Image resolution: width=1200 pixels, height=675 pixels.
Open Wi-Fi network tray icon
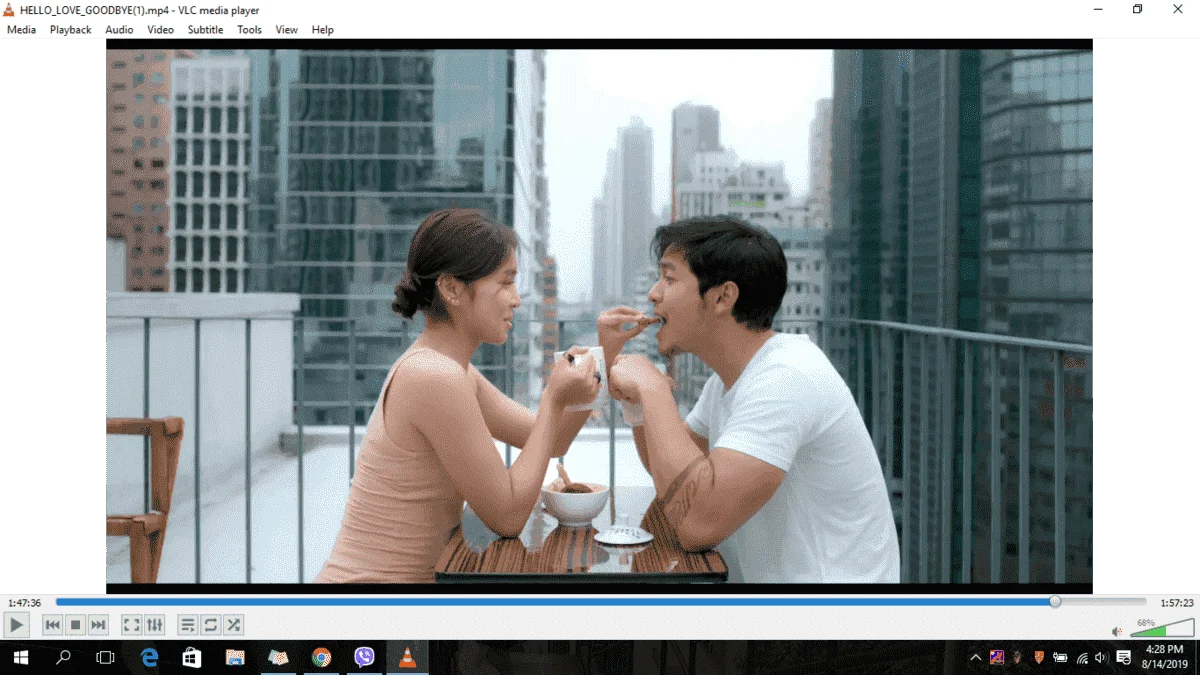[x=1082, y=658]
